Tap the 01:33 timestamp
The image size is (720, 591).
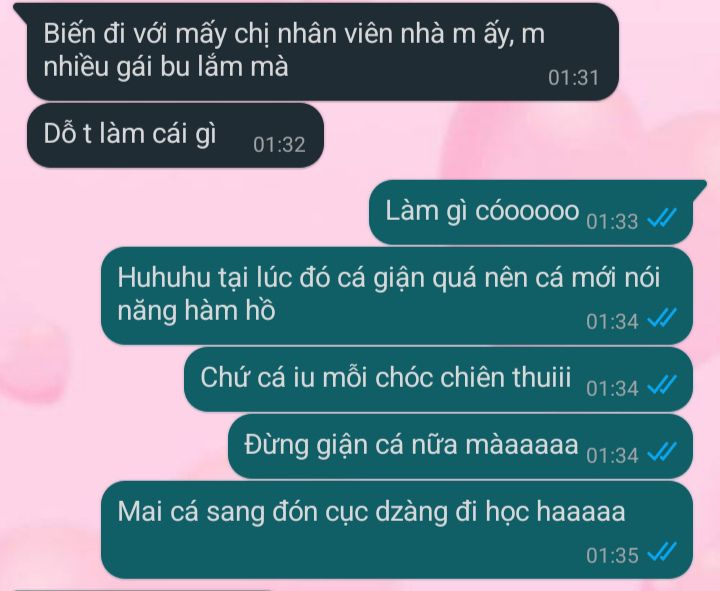pos(612,221)
